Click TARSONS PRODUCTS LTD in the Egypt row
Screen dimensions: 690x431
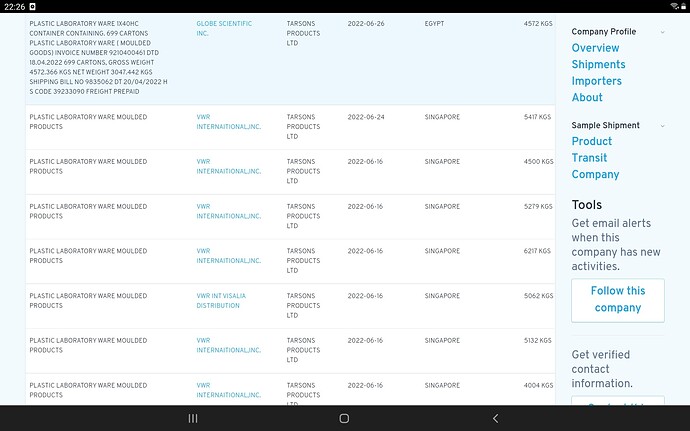pos(303,33)
